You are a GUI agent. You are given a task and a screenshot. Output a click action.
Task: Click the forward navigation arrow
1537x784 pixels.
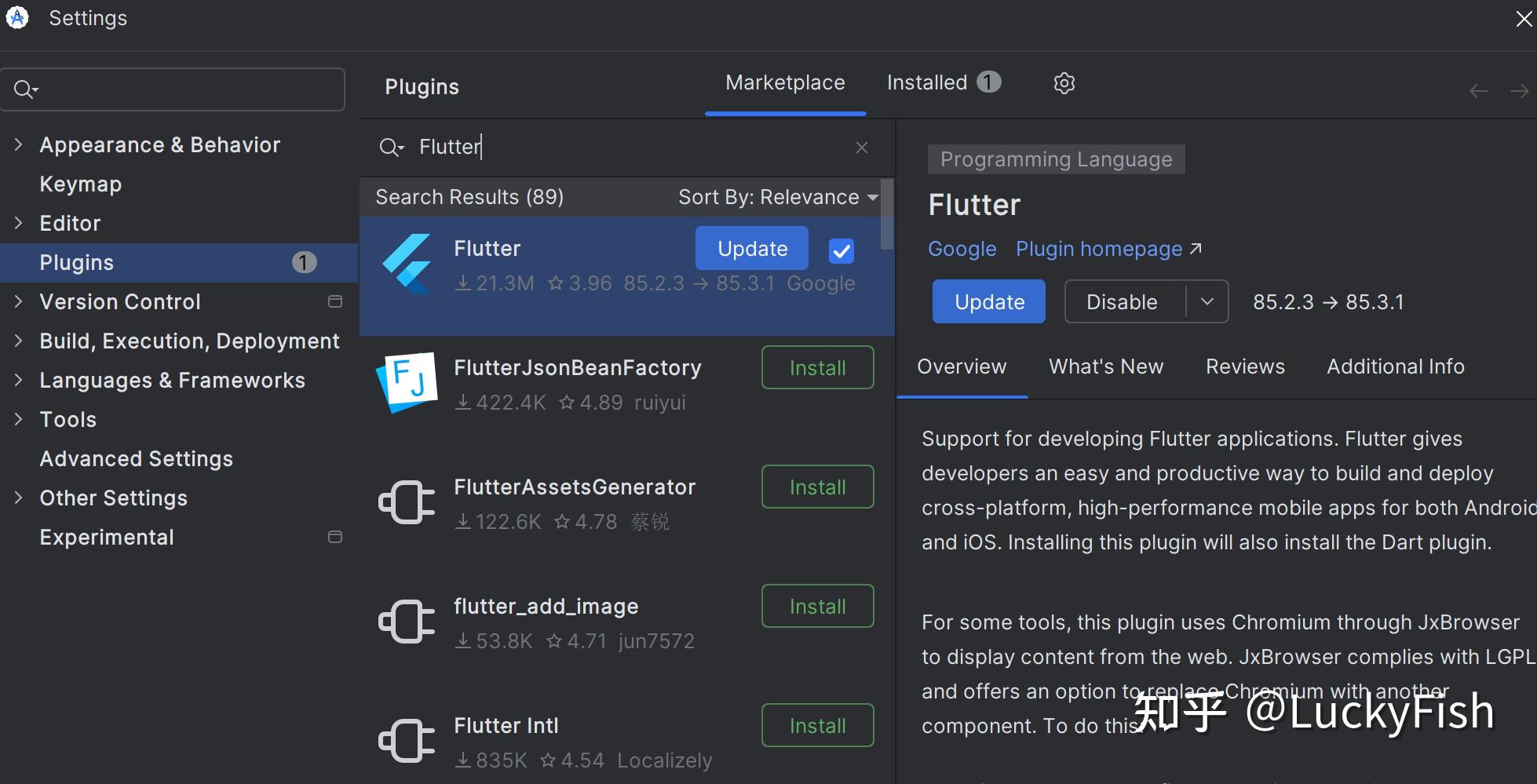click(x=1519, y=92)
